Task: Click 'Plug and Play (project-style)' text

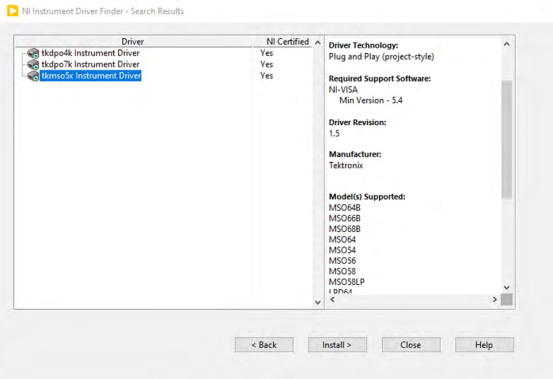Action: (381, 57)
